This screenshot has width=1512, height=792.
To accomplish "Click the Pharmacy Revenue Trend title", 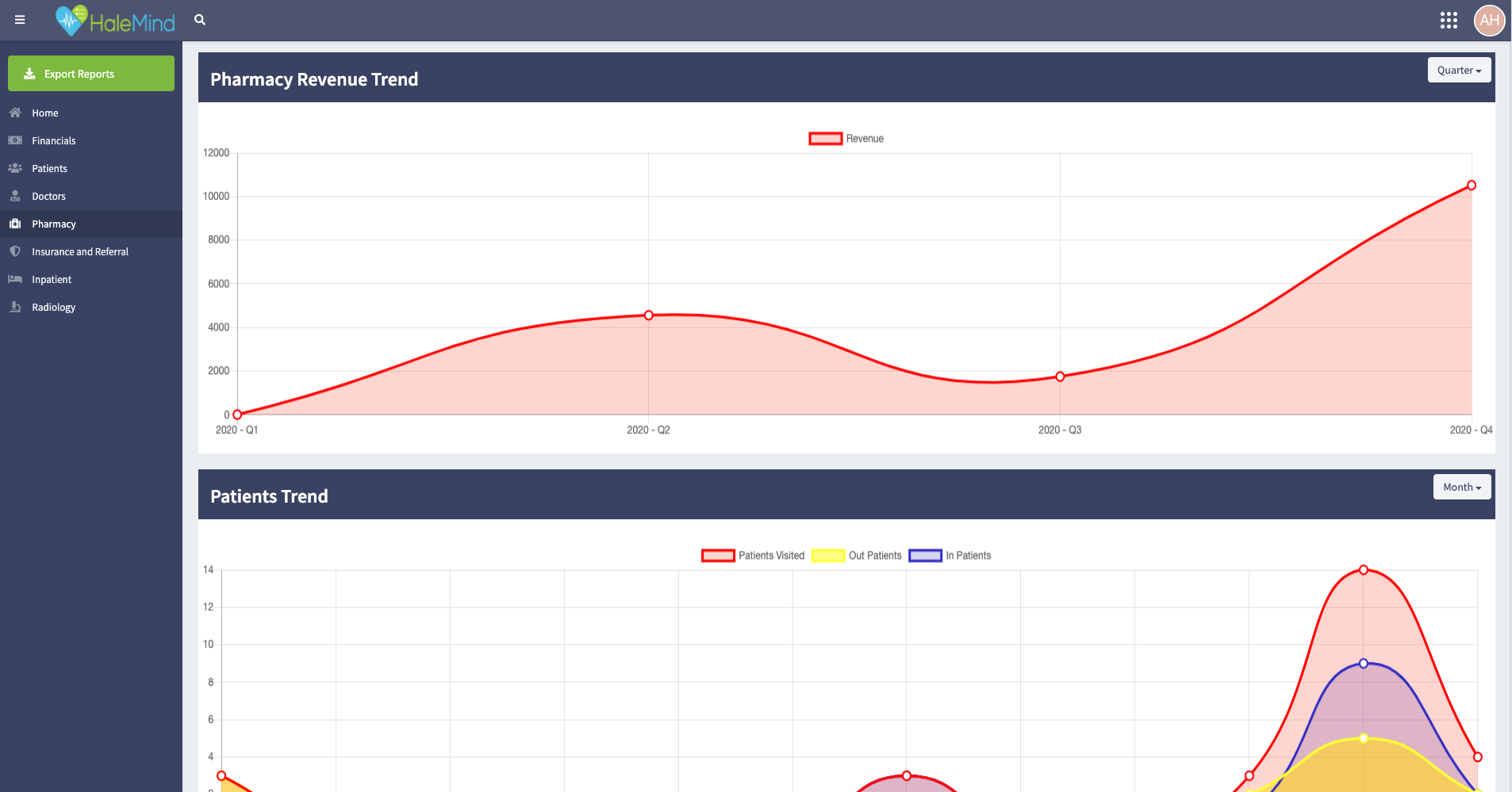I will click(x=314, y=79).
